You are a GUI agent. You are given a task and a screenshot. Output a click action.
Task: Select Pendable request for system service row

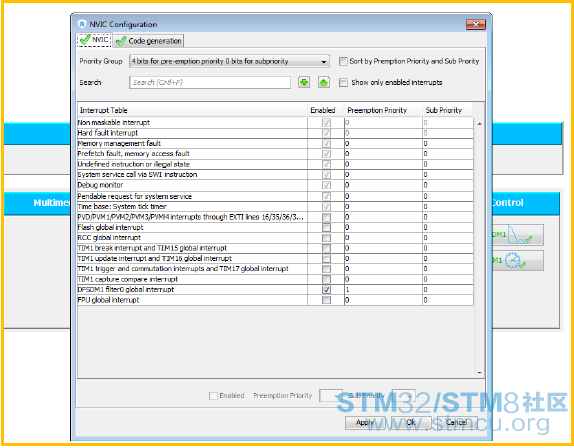pyautogui.click(x=275, y=196)
